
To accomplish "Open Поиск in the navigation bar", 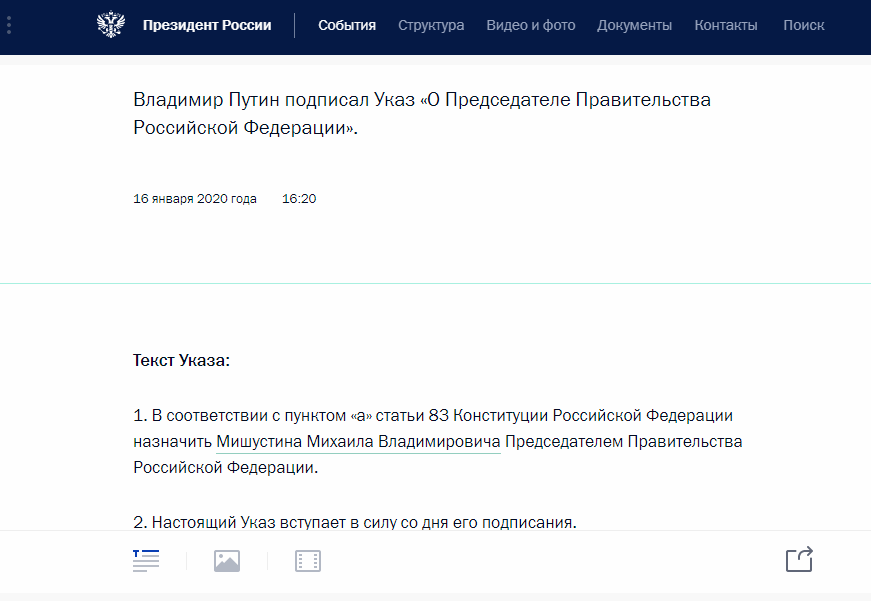I will coord(804,25).
